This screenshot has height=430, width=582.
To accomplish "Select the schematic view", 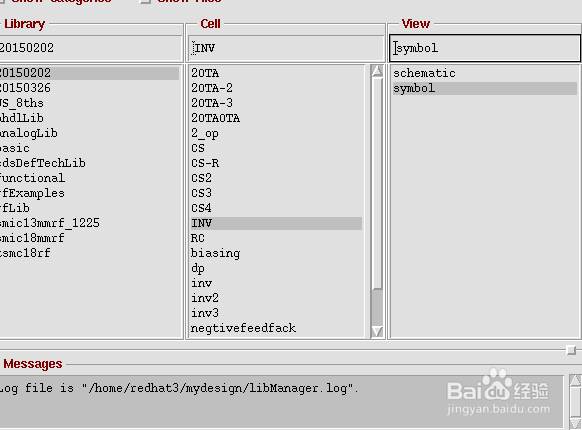I will tap(424, 73).
